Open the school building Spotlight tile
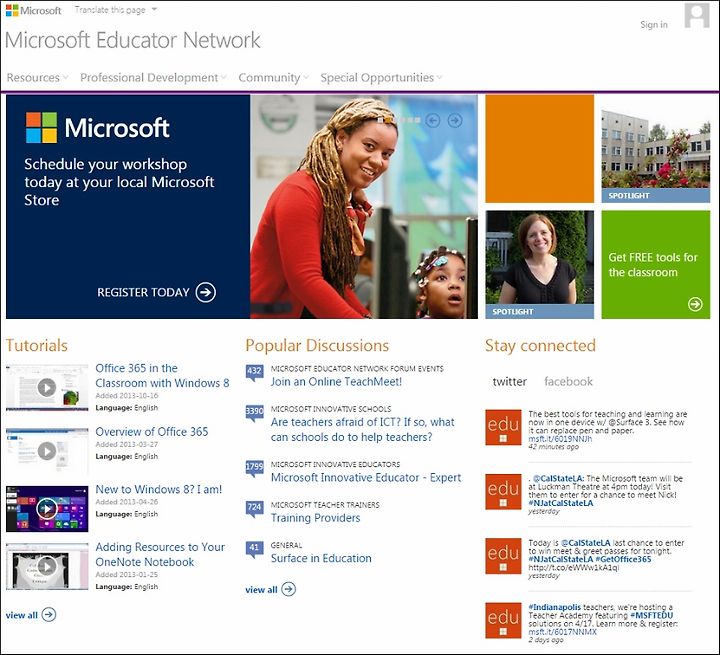 coord(656,149)
